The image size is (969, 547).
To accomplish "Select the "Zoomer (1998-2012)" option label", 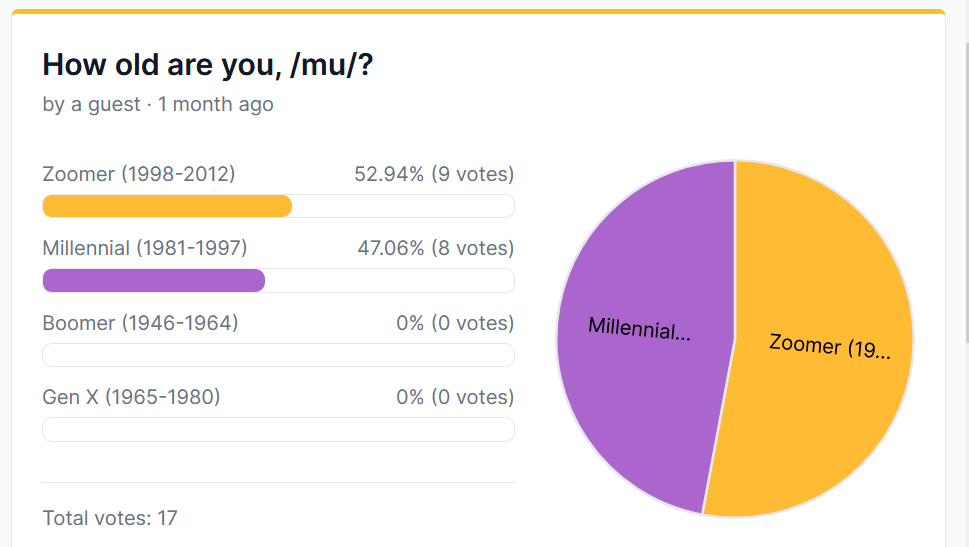I will click(139, 174).
